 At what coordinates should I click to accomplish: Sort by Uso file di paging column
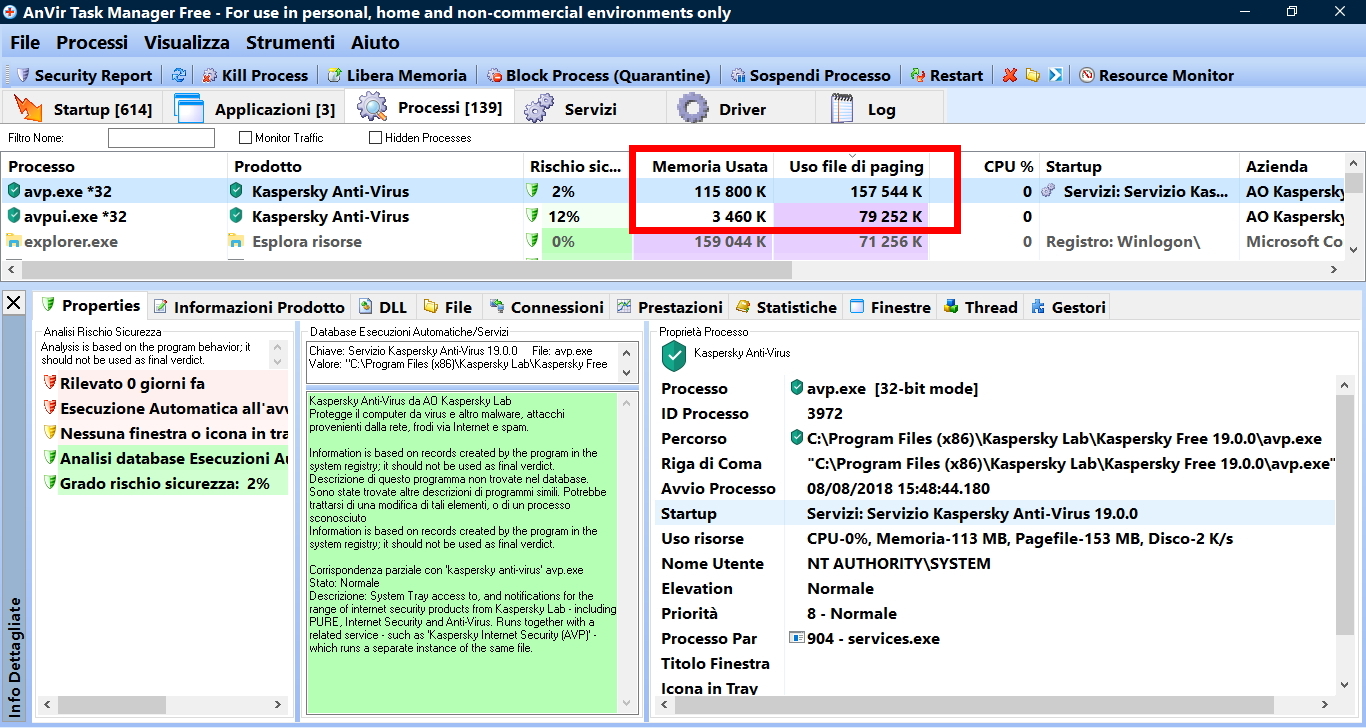tap(851, 166)
